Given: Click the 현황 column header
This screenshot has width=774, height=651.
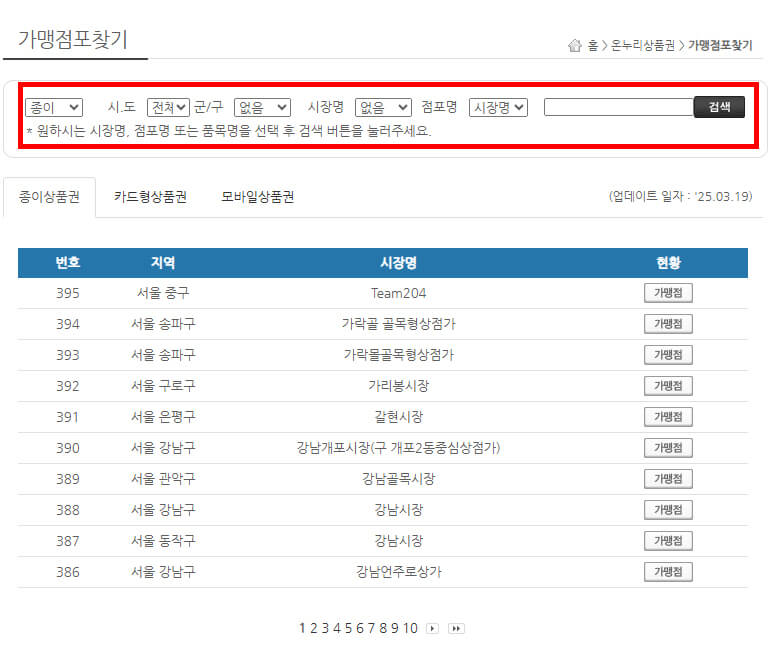Looking at the screenshot, I should tap(668, 263).
